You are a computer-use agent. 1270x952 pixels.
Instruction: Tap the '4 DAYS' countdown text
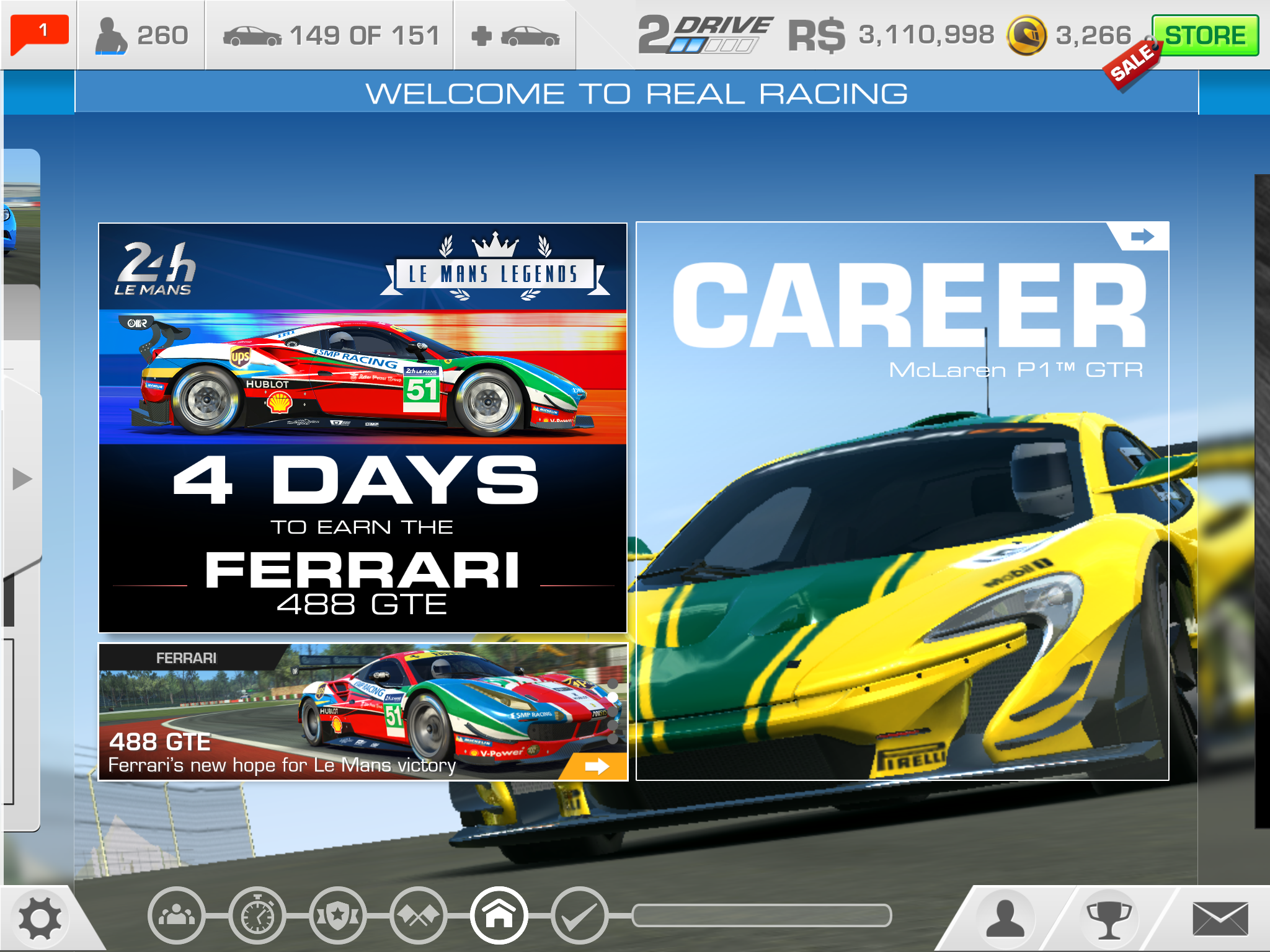pos(356,480)
